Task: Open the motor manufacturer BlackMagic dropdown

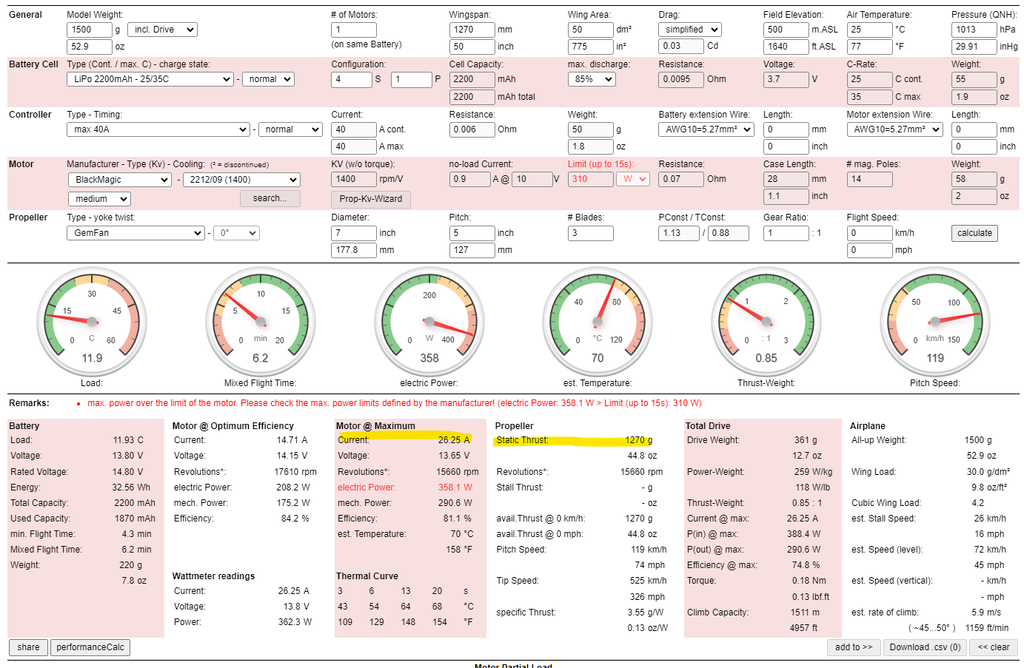Action: (x=120, y=180)
